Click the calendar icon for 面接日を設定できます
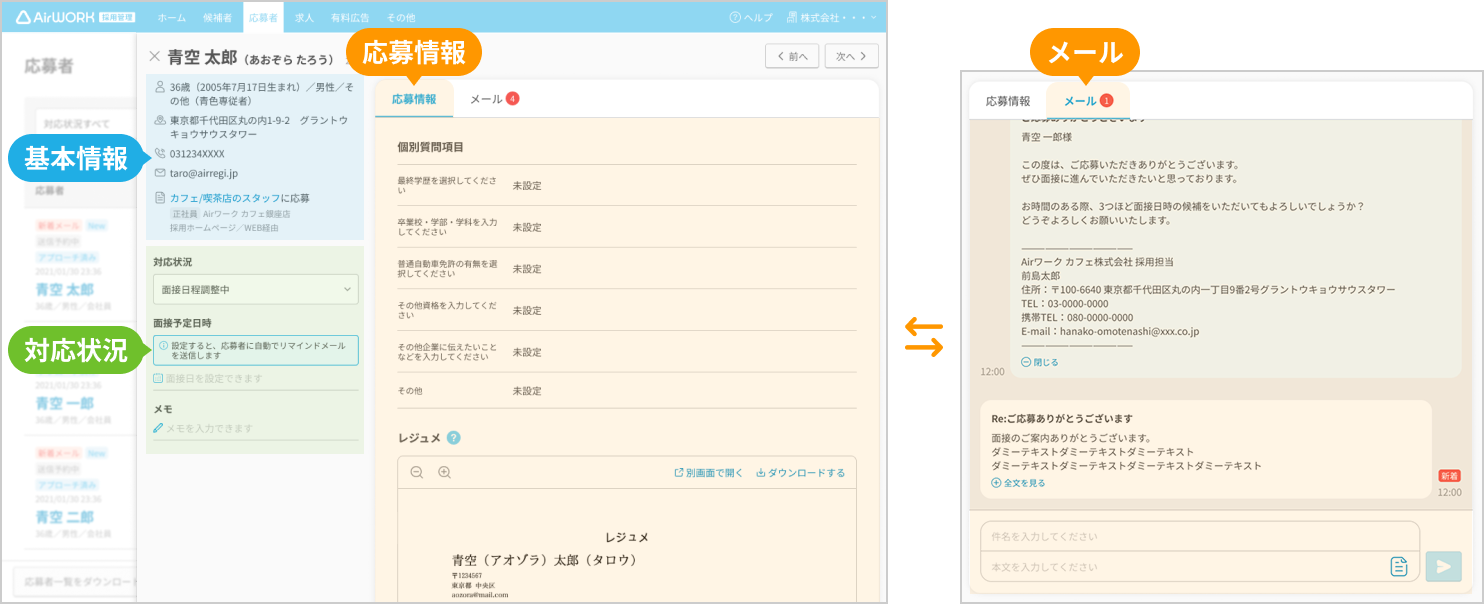 (158, 379)
